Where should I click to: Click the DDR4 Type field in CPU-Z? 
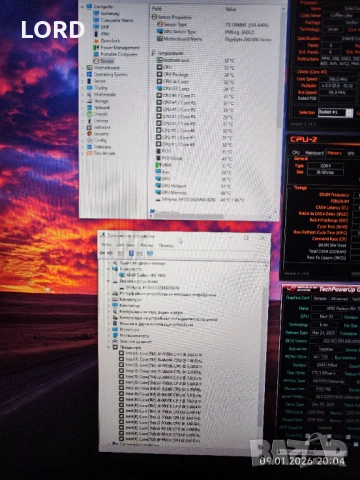[325, 166]
